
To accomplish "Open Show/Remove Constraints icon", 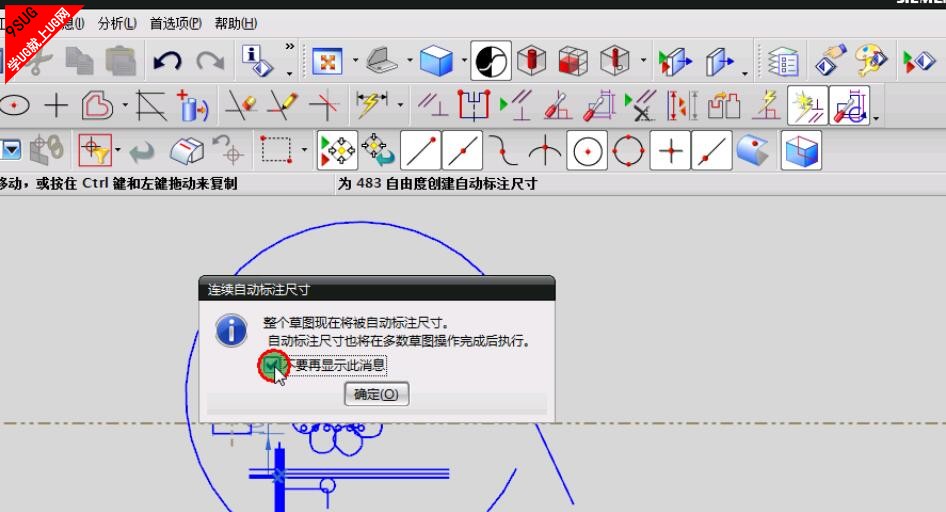I will pos(640,106).
